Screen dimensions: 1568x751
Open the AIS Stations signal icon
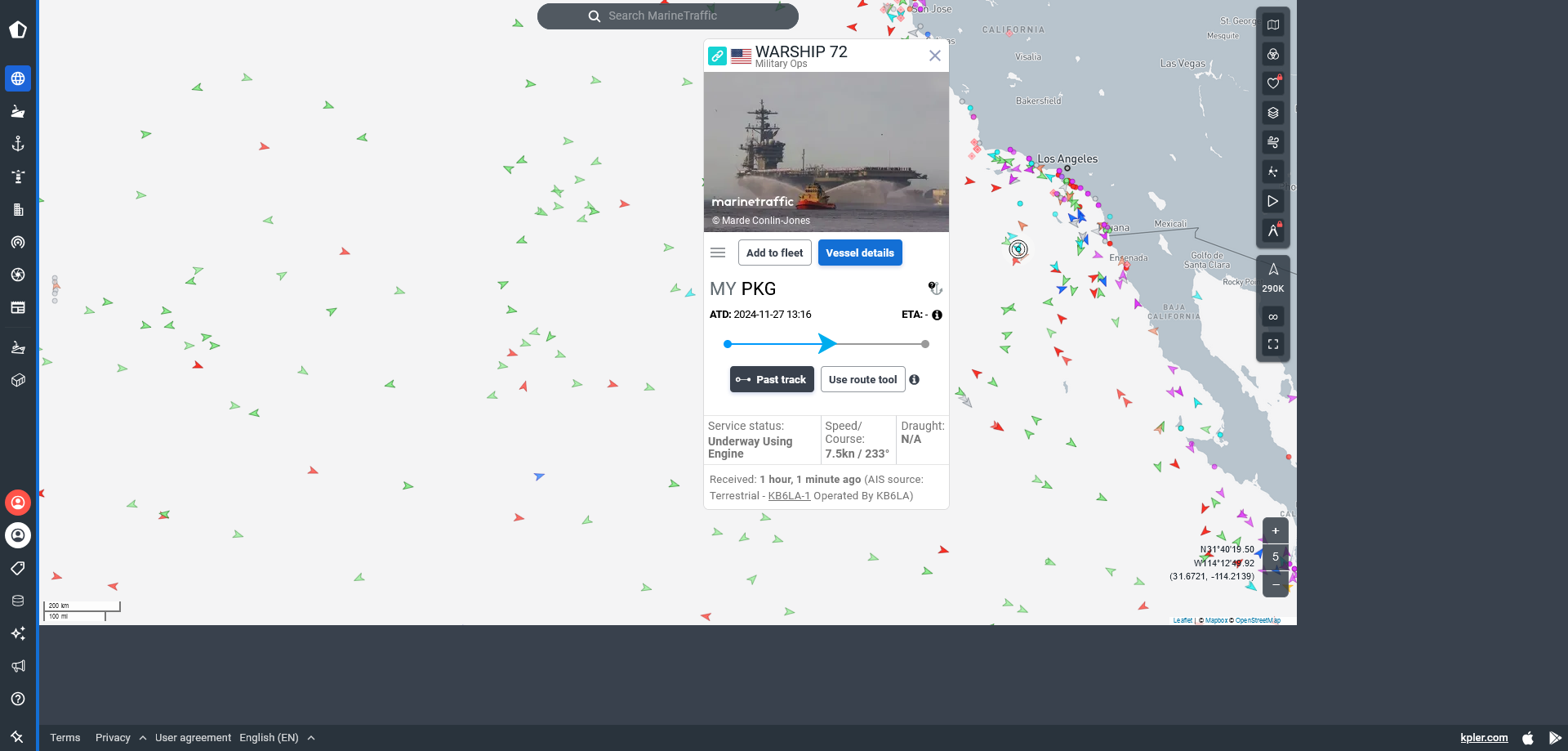click(18, 242)
